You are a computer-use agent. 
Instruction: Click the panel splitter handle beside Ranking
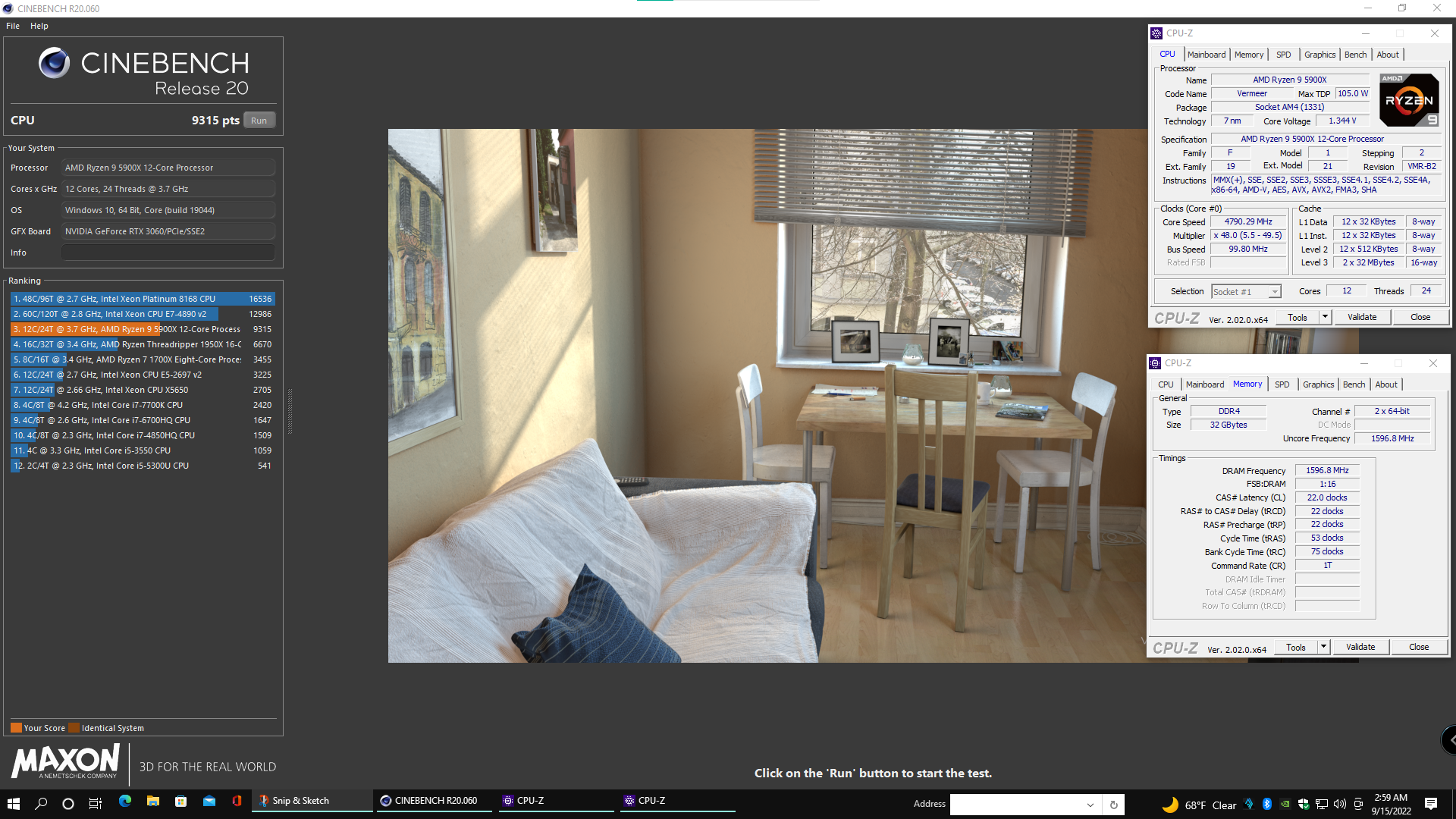tap(290, 411)
